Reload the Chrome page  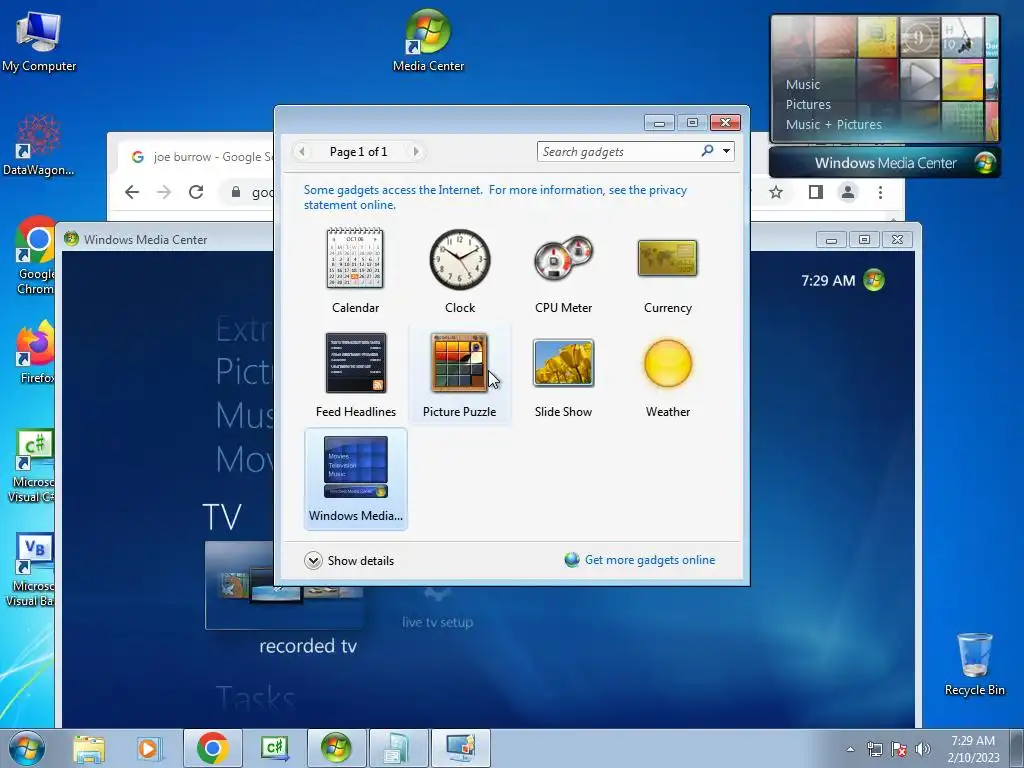[196, 192]
